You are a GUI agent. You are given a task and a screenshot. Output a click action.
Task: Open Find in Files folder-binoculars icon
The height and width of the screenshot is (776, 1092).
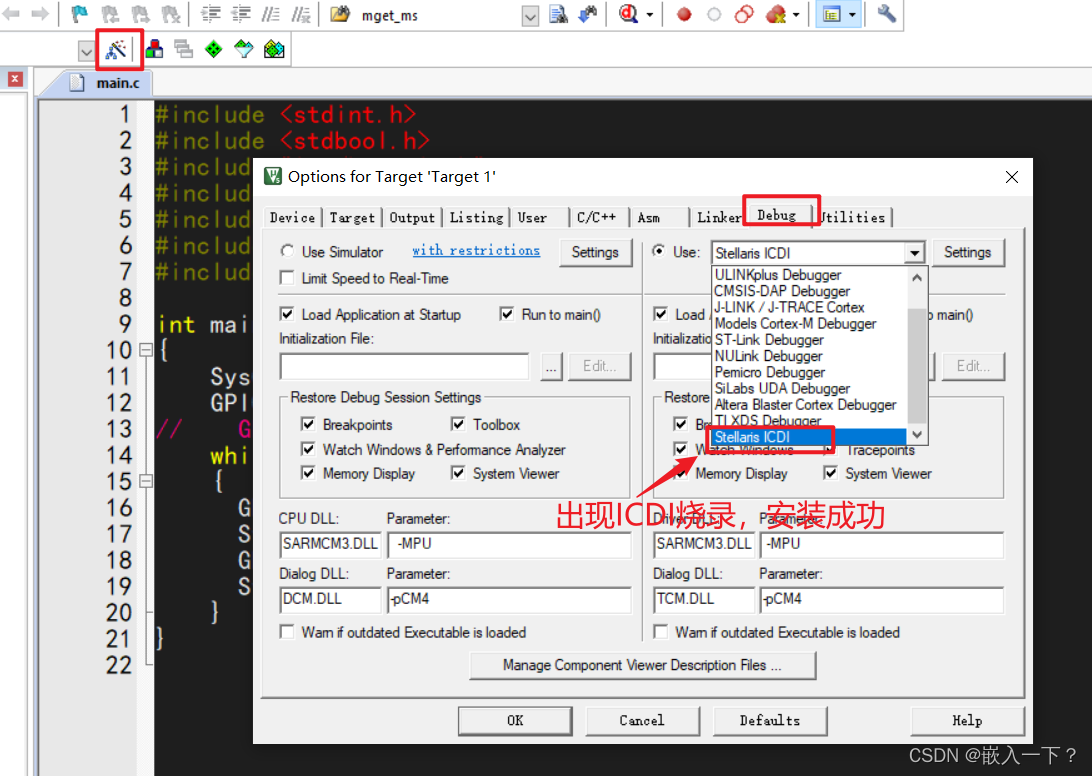tap(340, 13)
